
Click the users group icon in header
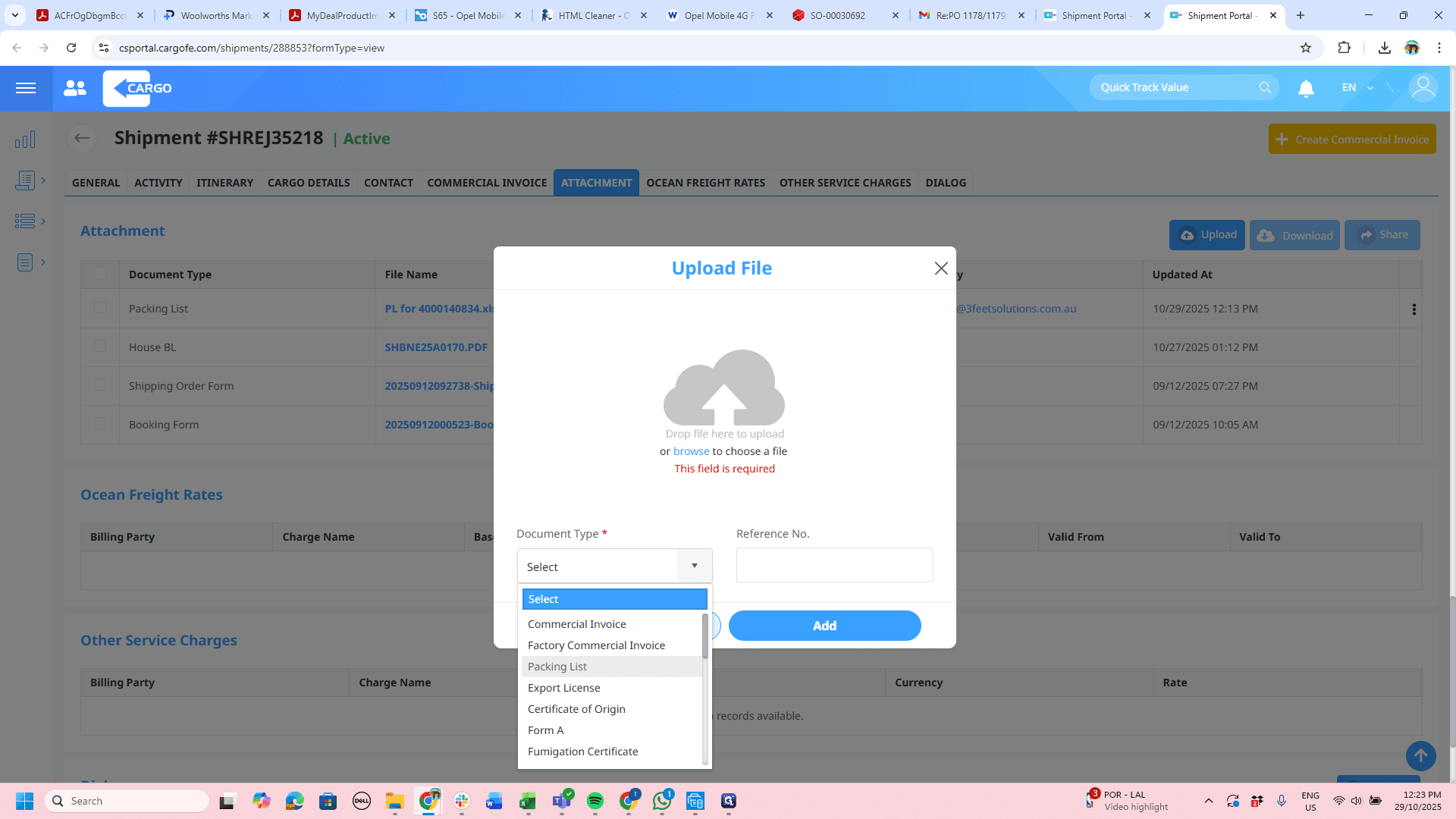[75, 88]
